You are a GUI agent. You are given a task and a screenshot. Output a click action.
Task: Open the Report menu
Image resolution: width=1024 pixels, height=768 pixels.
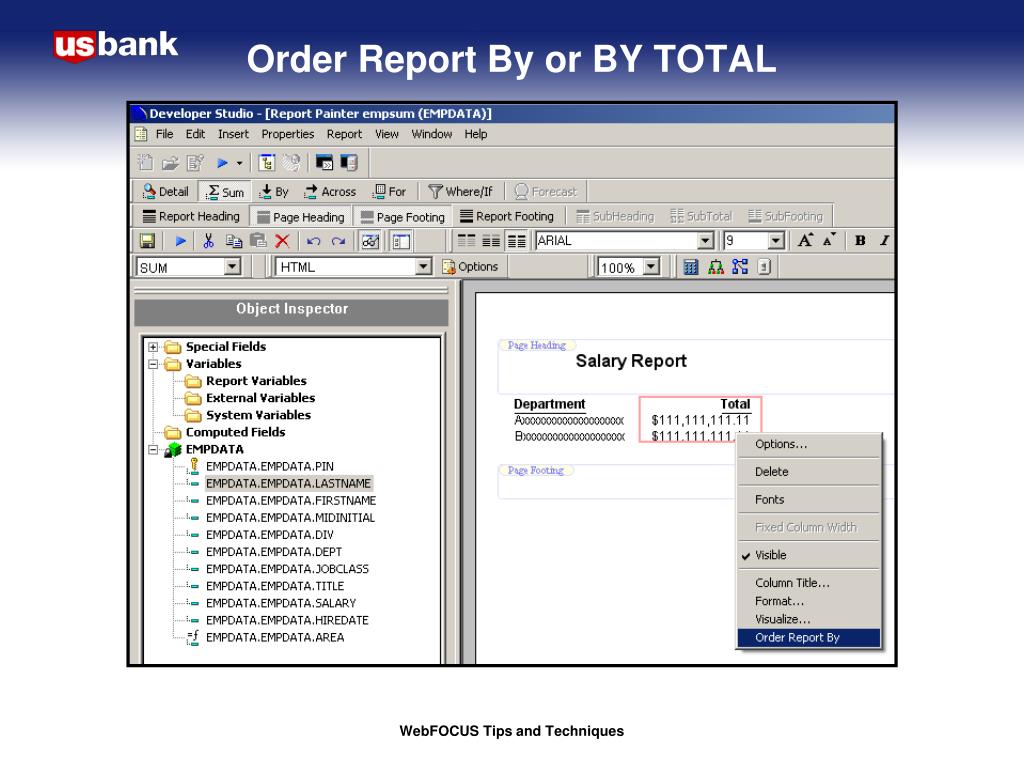(x=344, y=134)
